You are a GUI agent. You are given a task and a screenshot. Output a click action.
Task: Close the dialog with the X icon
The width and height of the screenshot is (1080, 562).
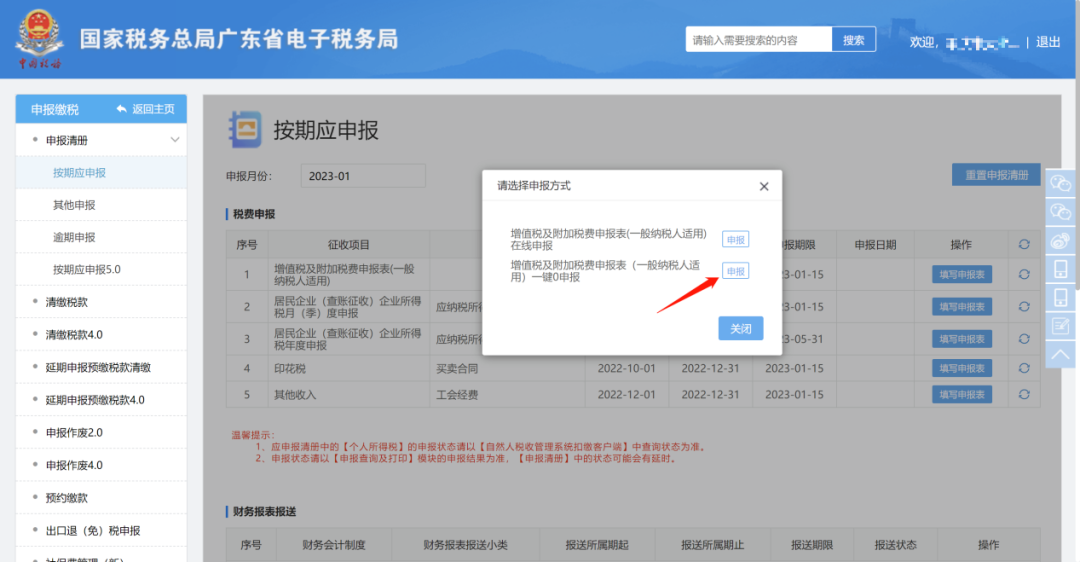(x=764, y=186)
